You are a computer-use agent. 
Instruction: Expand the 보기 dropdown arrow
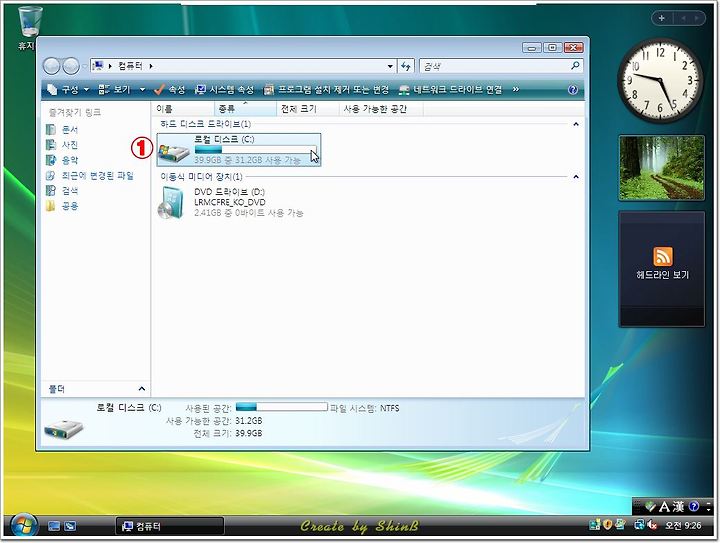142,90
